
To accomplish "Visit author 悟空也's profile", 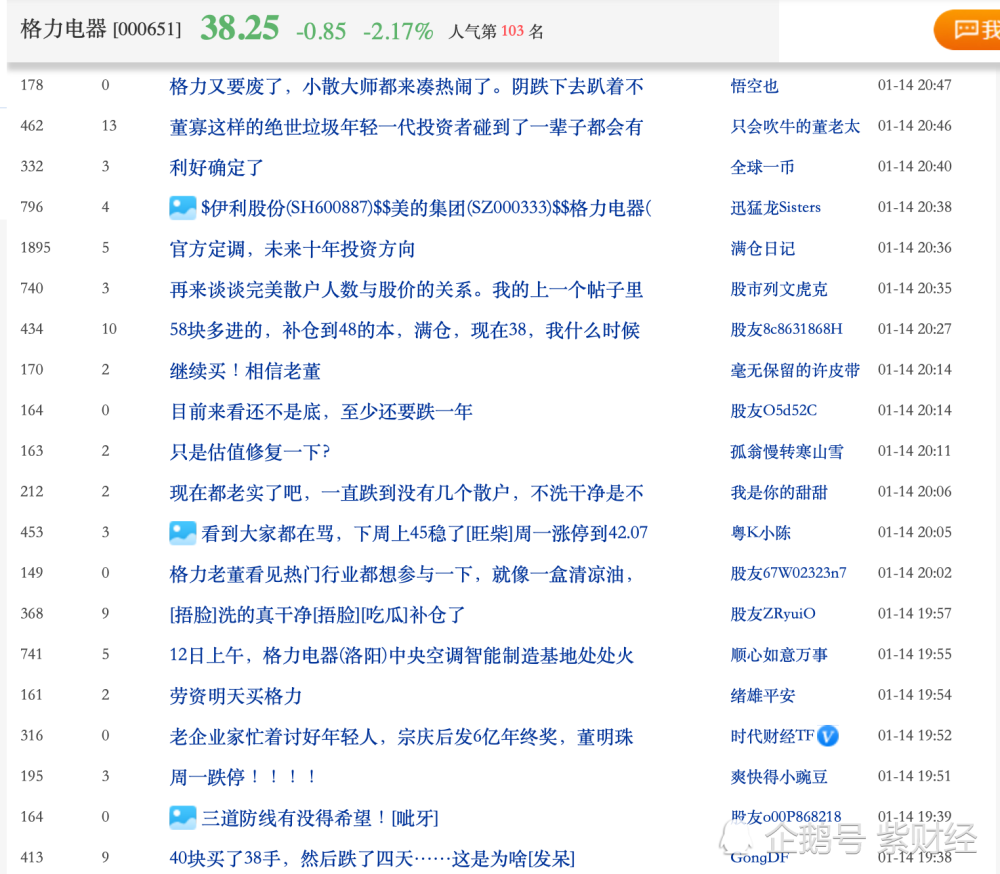I will pyautogui.click(x=754, y=86).
